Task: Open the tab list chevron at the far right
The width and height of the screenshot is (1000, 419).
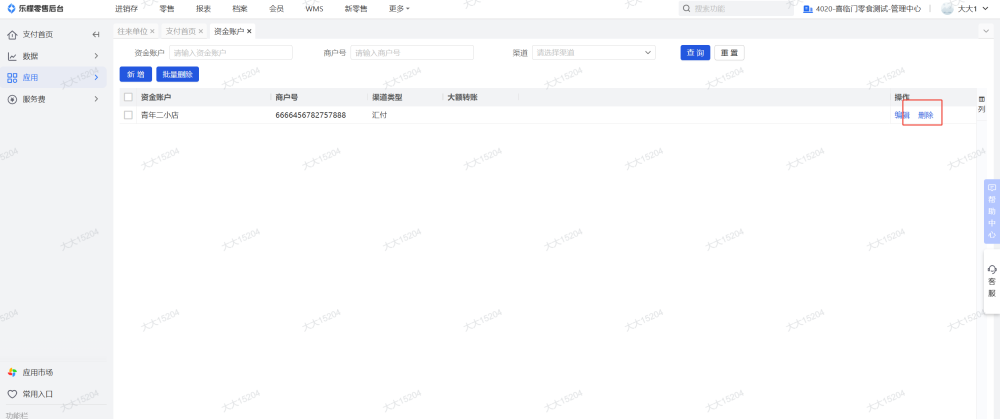Action: [987, 31]
